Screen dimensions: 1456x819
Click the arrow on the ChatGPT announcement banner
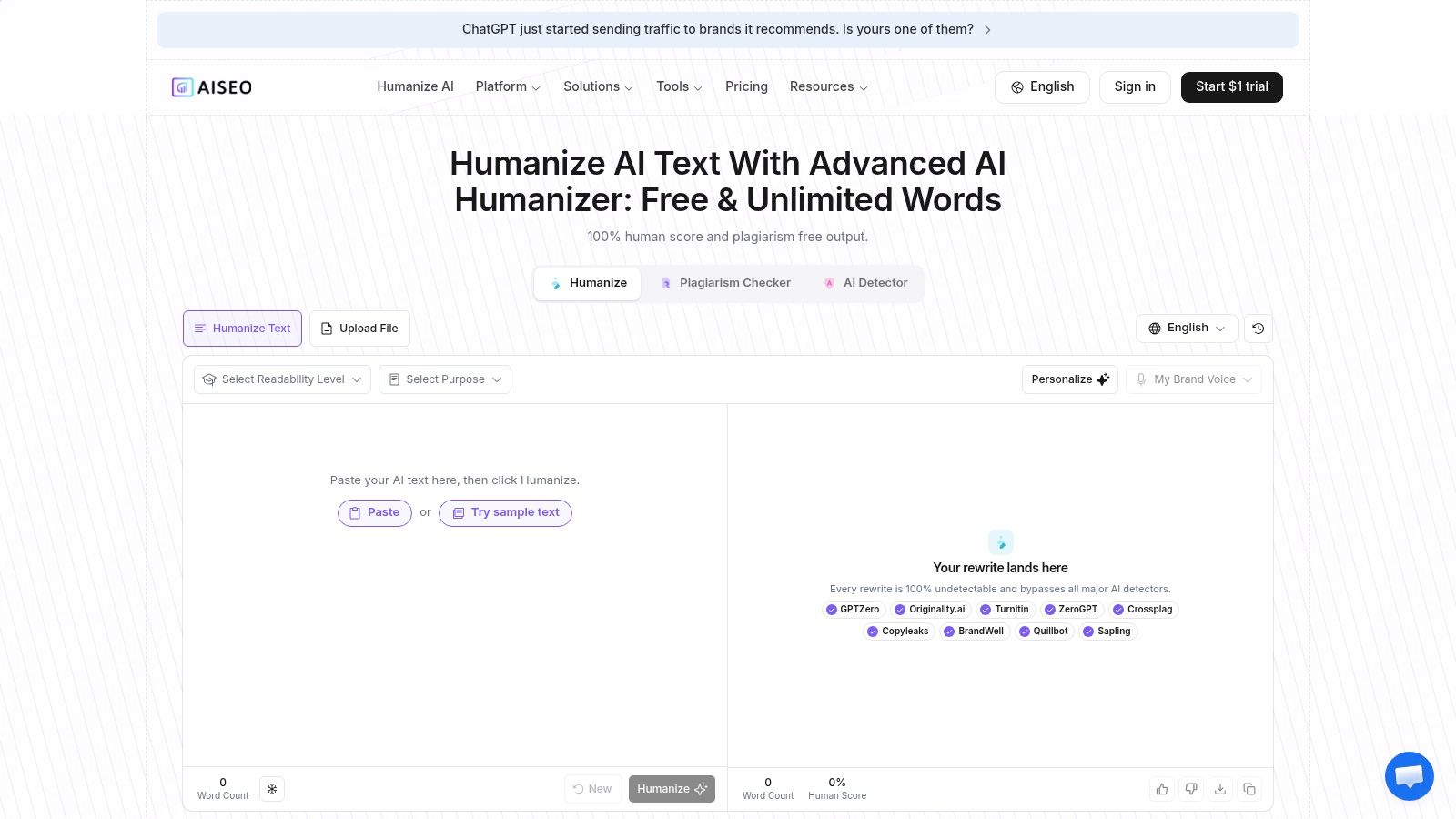(988, 30)
